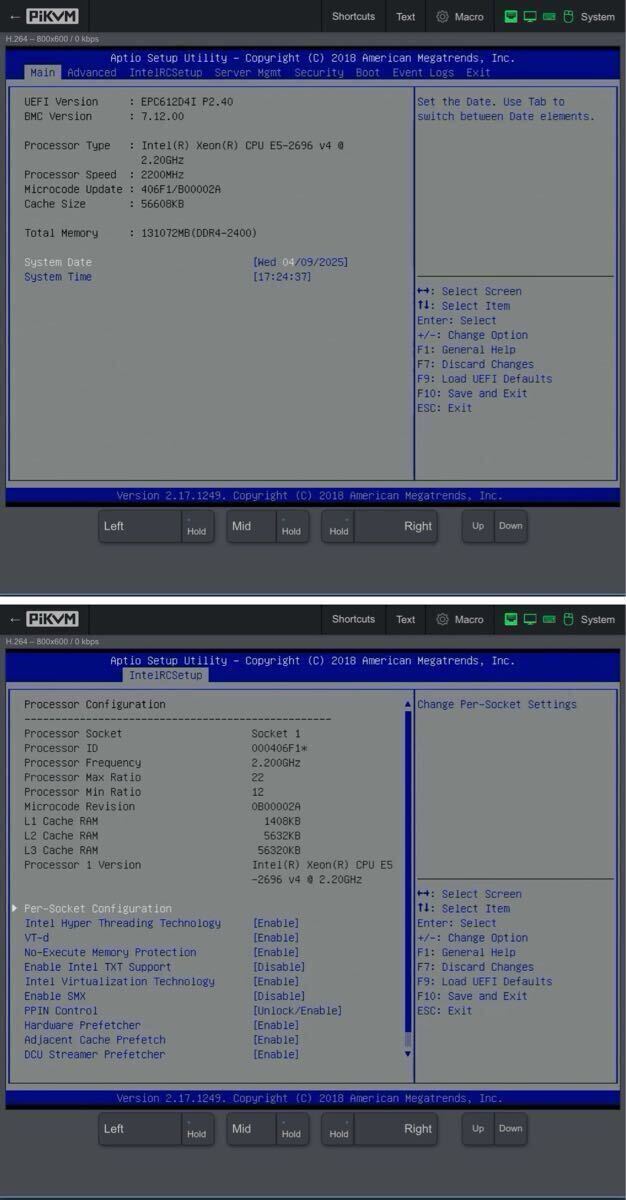
Task: Open the Enable SMX [Disable] value
Action: coord(279,996)
